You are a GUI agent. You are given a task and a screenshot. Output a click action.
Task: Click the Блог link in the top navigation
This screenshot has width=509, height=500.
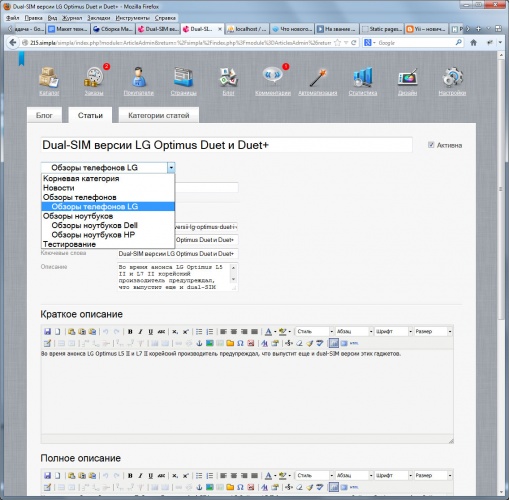tap(228, 93)
